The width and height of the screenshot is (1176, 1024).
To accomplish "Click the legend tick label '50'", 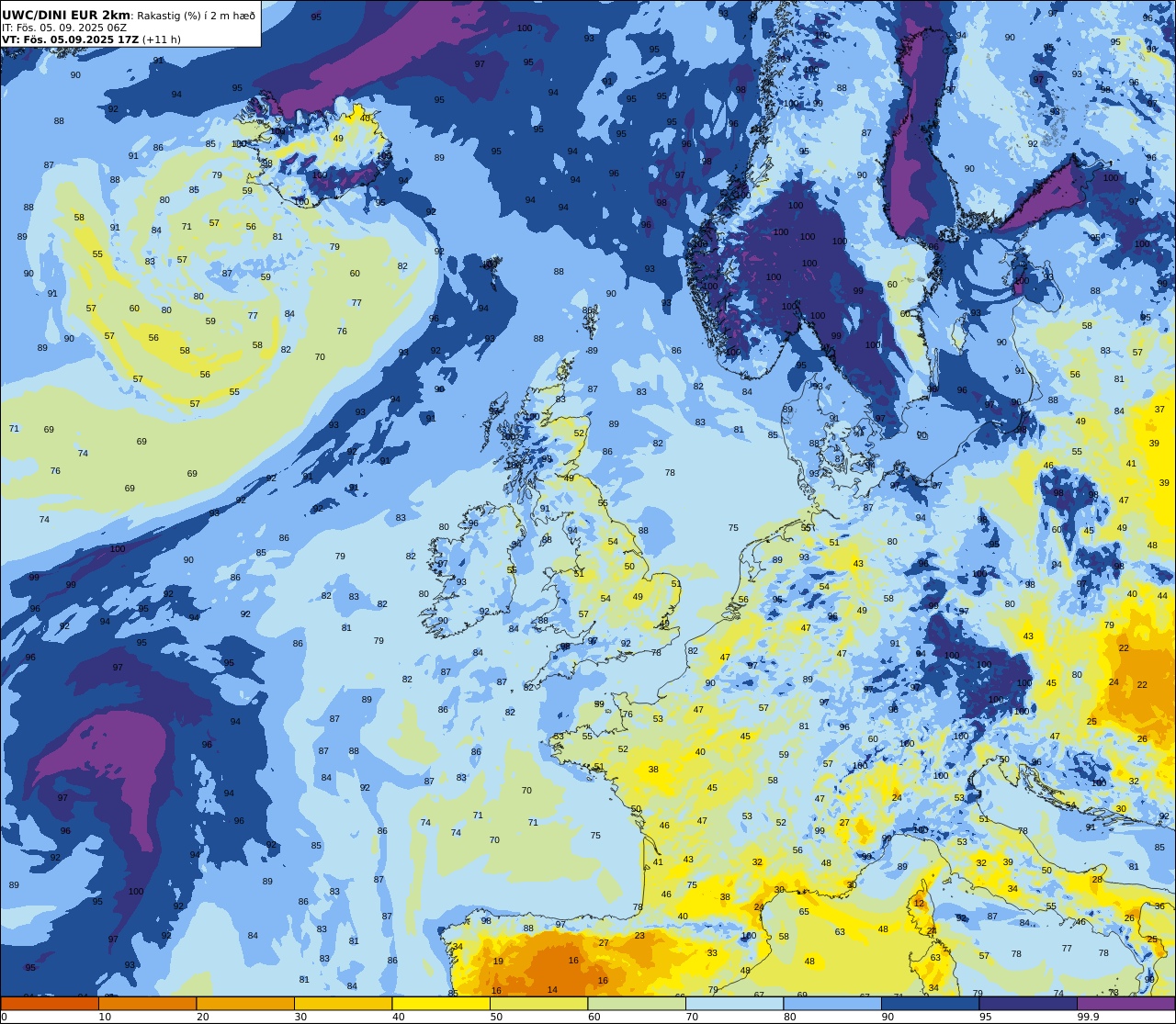I will coord(496,1017).
